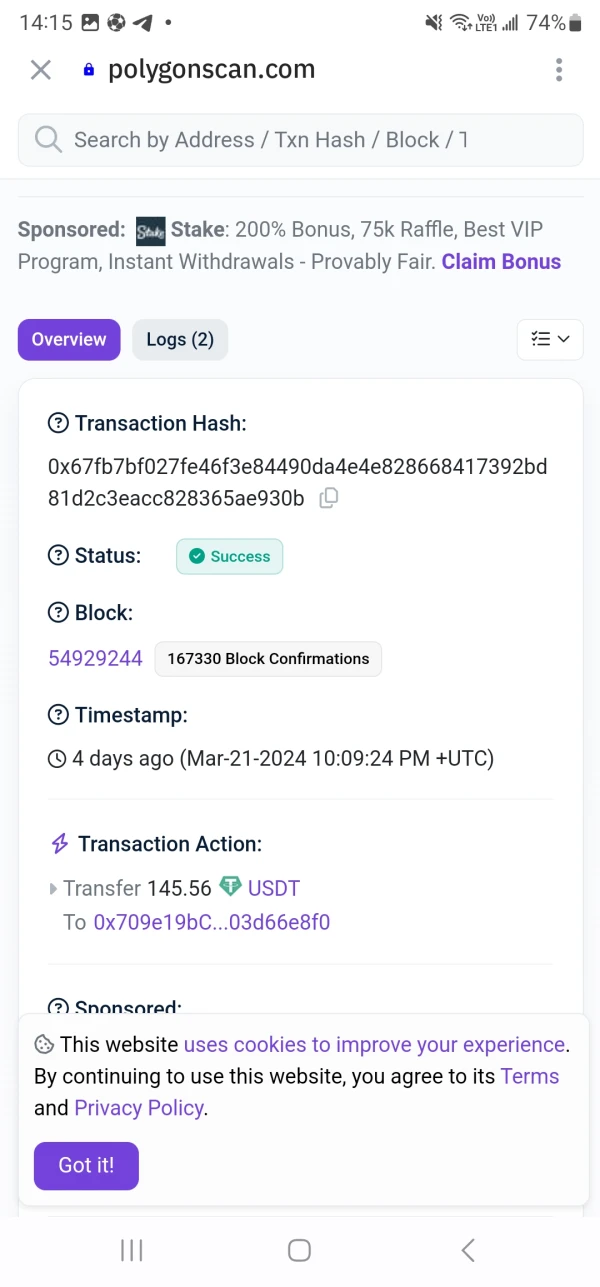Tap the Block help question icon

click(59, 613)
